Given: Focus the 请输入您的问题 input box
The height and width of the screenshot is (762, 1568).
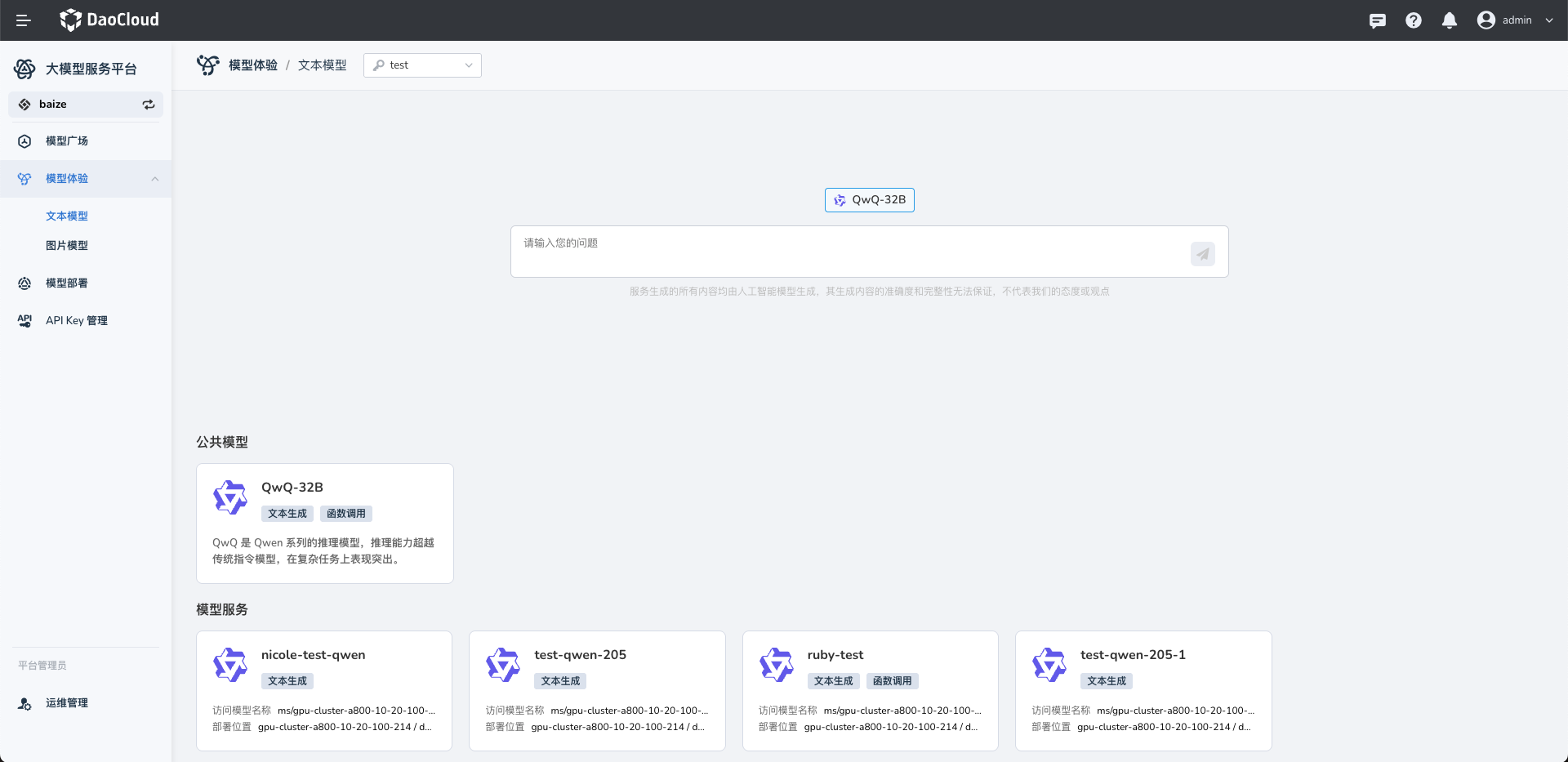Looking at the screenshot, I should coord(849,252).
